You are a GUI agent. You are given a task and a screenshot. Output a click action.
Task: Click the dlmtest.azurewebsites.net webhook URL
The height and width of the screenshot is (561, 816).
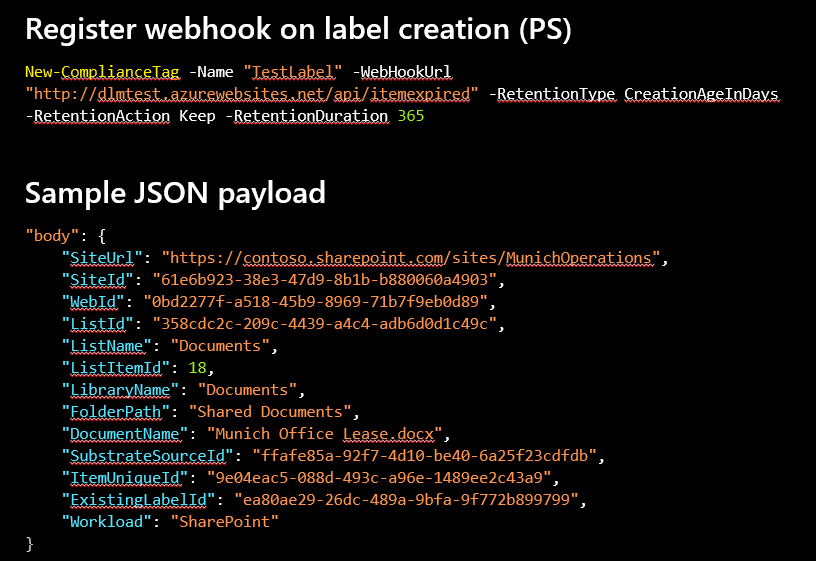coord(252,94)
